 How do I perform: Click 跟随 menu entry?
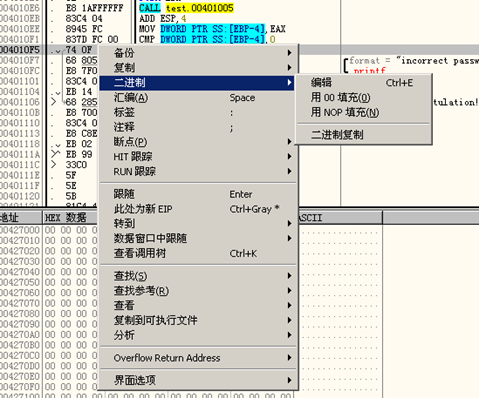(197, 194)
